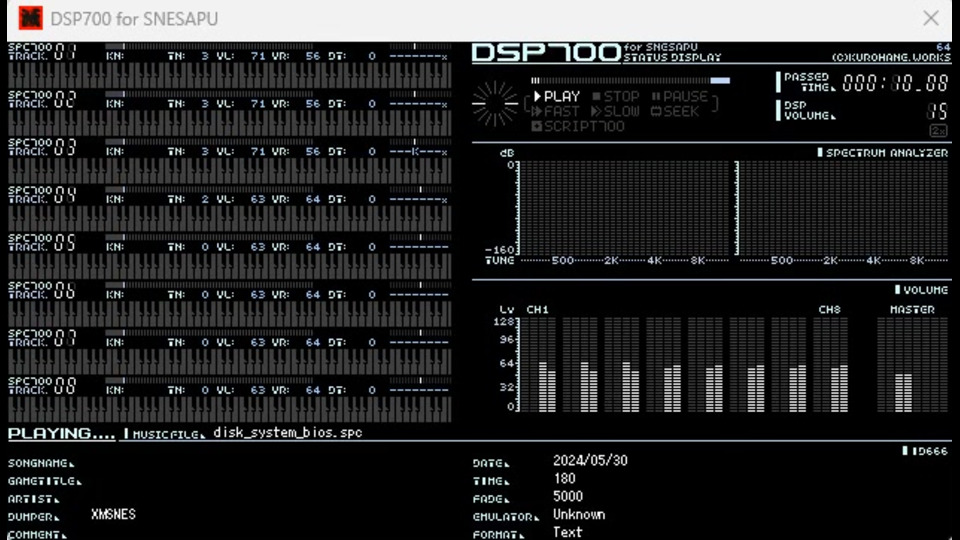Click the playback position bar

click(x=631, y=80)
